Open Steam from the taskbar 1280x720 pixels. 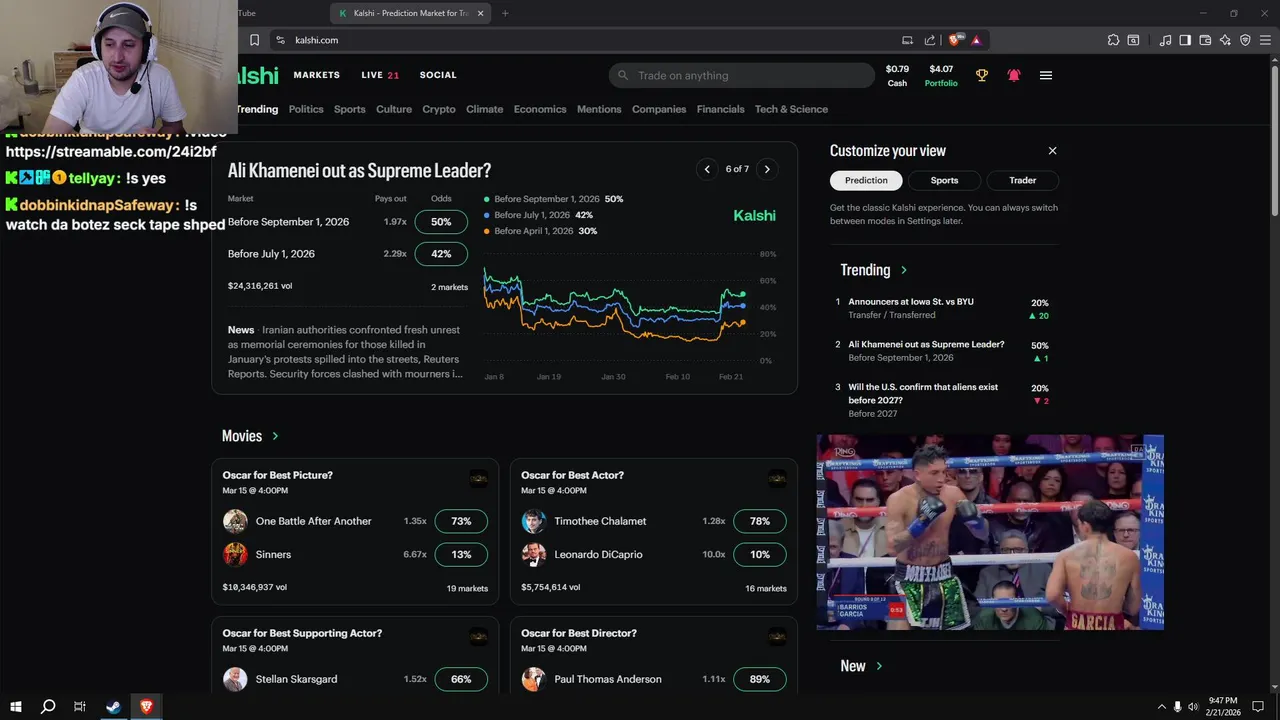(x=113, y=707)
